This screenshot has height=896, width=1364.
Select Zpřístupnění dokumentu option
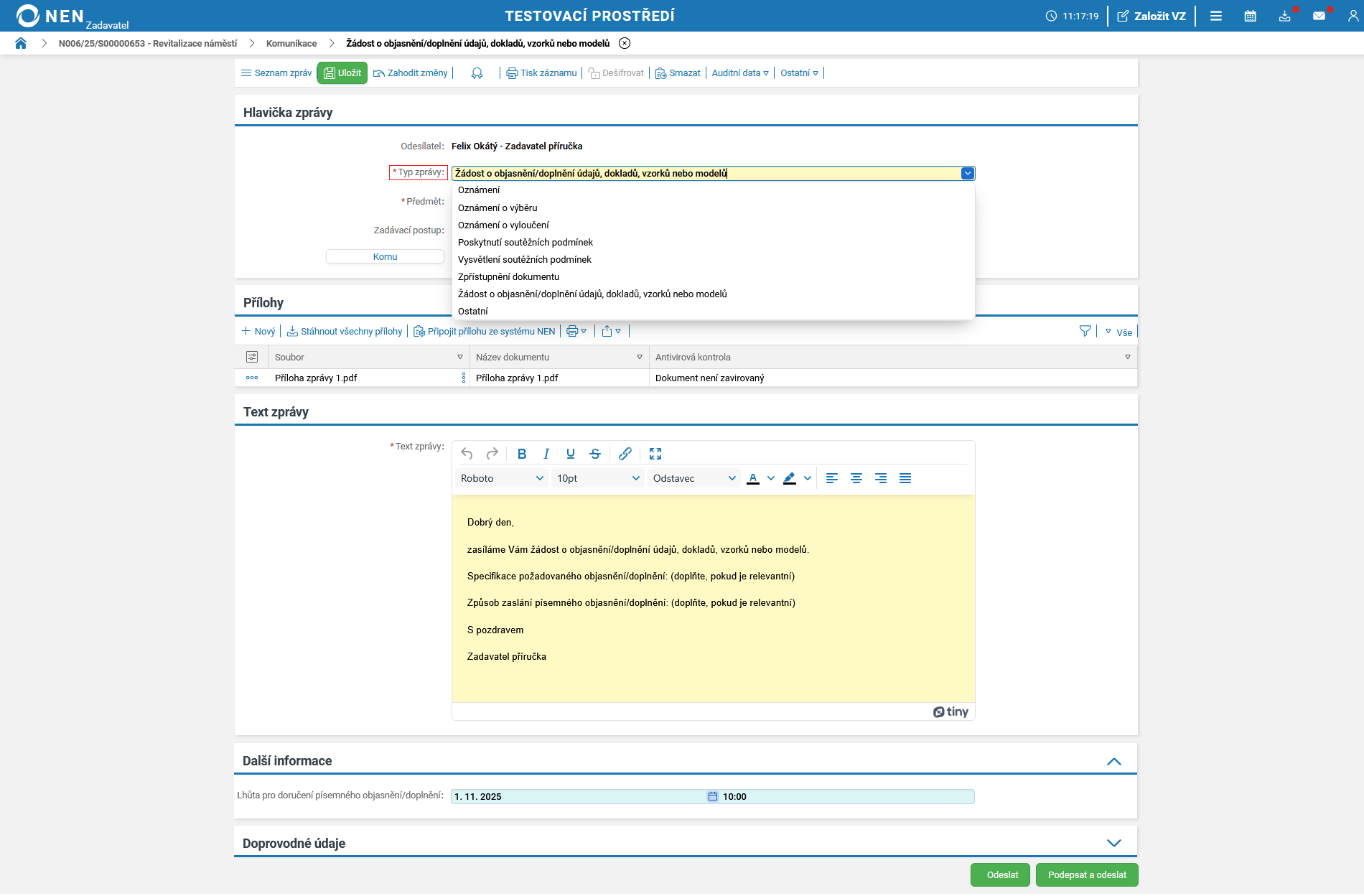pos(713,277)
